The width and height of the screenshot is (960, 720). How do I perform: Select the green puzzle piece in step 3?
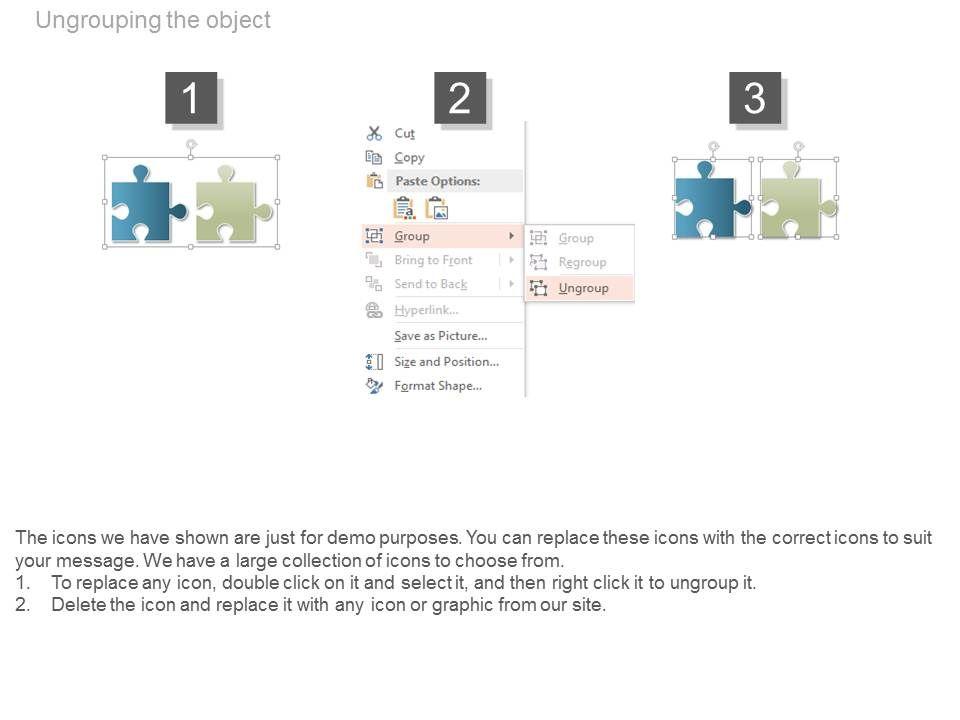(x=797, y=205)
